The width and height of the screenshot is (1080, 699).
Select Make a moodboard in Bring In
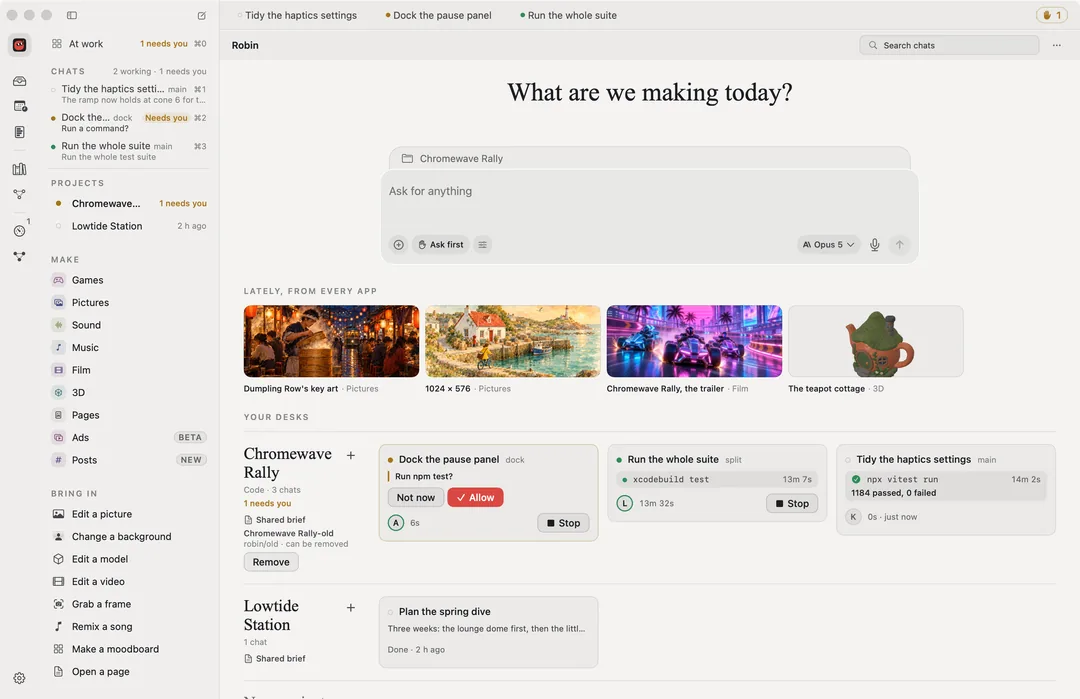pyautogui.click(x=128, y=649)
